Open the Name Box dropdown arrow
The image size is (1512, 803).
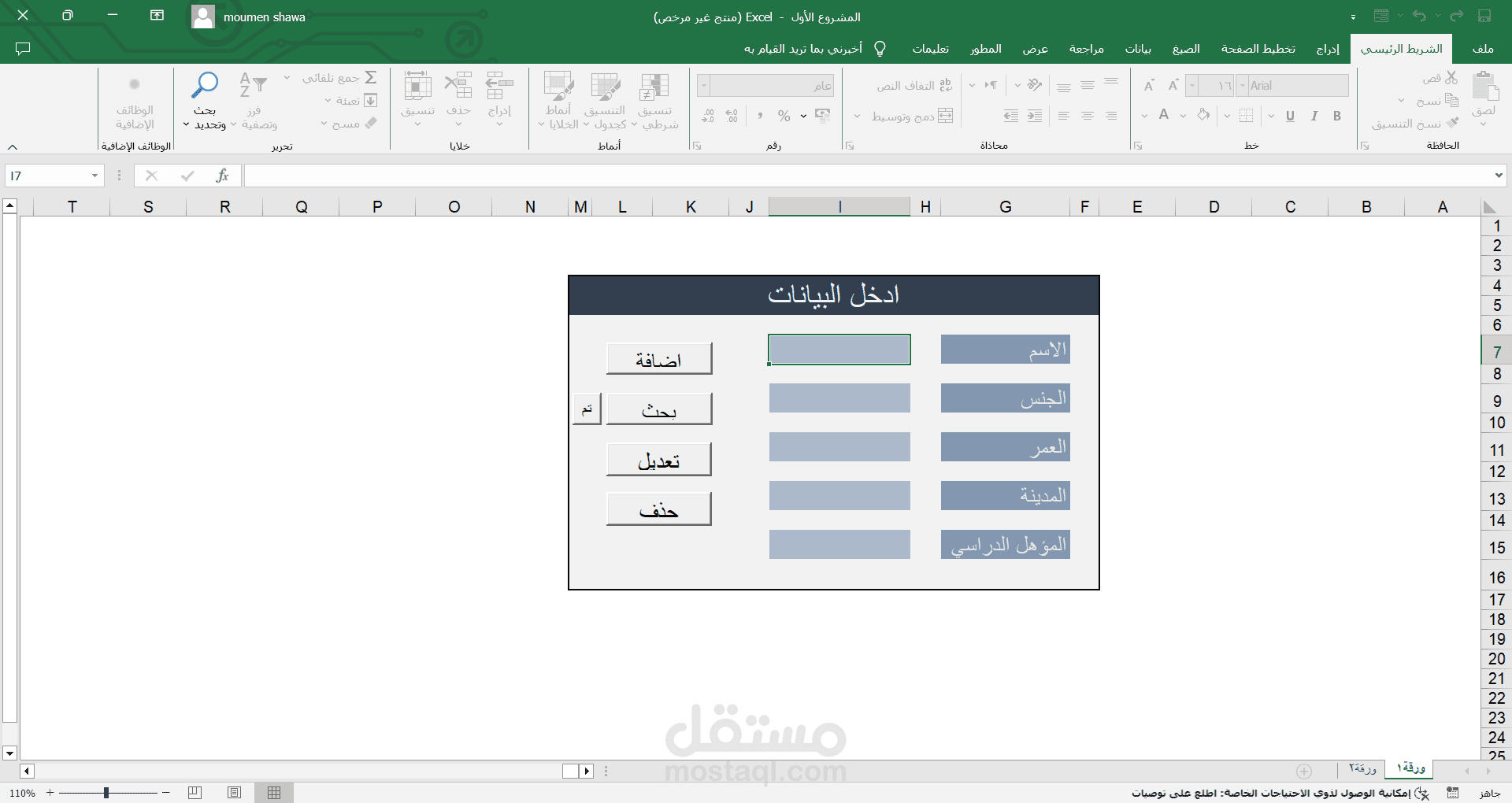tap(94, 176)
